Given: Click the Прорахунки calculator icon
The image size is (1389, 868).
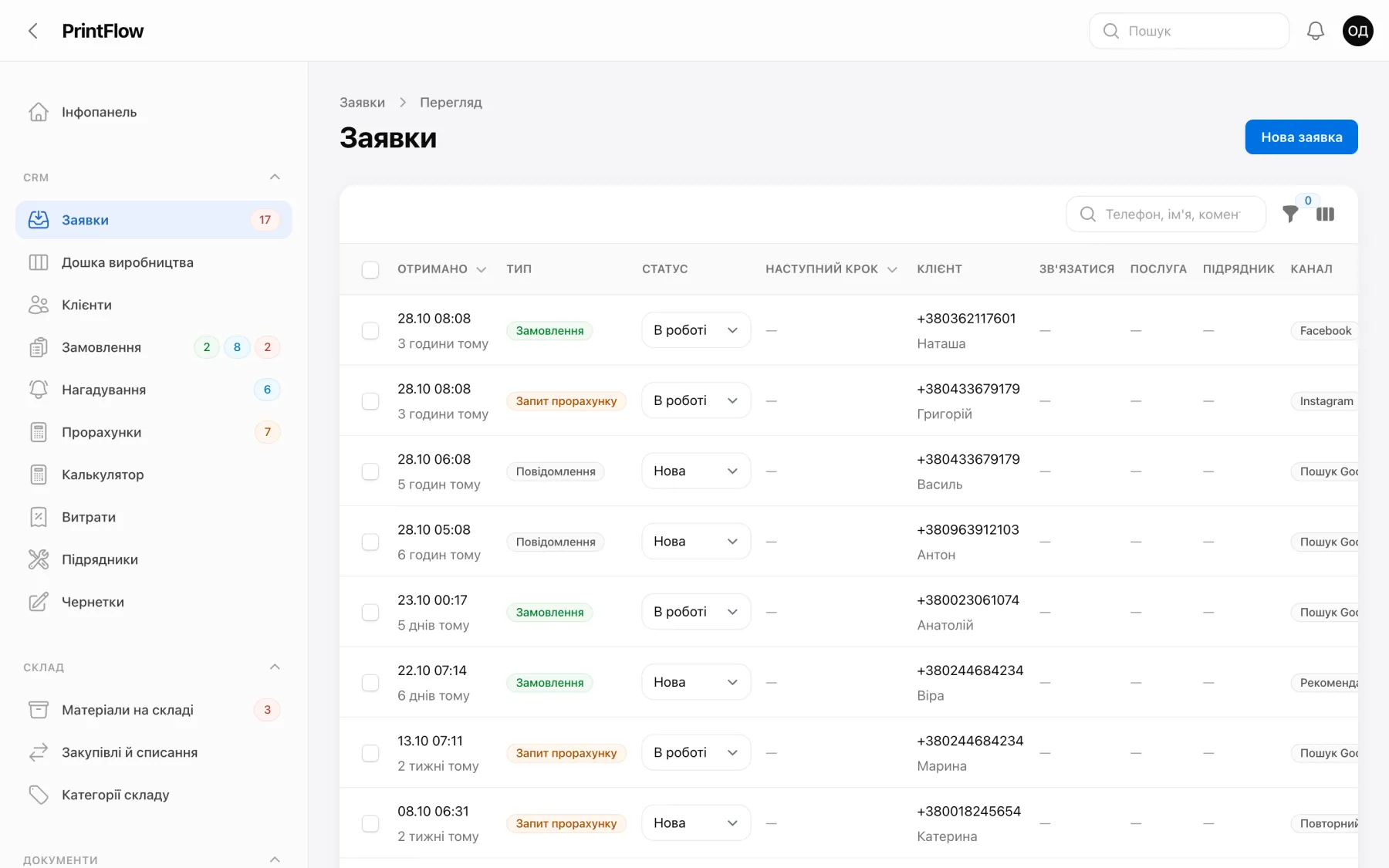Looking at the screenshot, I should tap(39, 432).
